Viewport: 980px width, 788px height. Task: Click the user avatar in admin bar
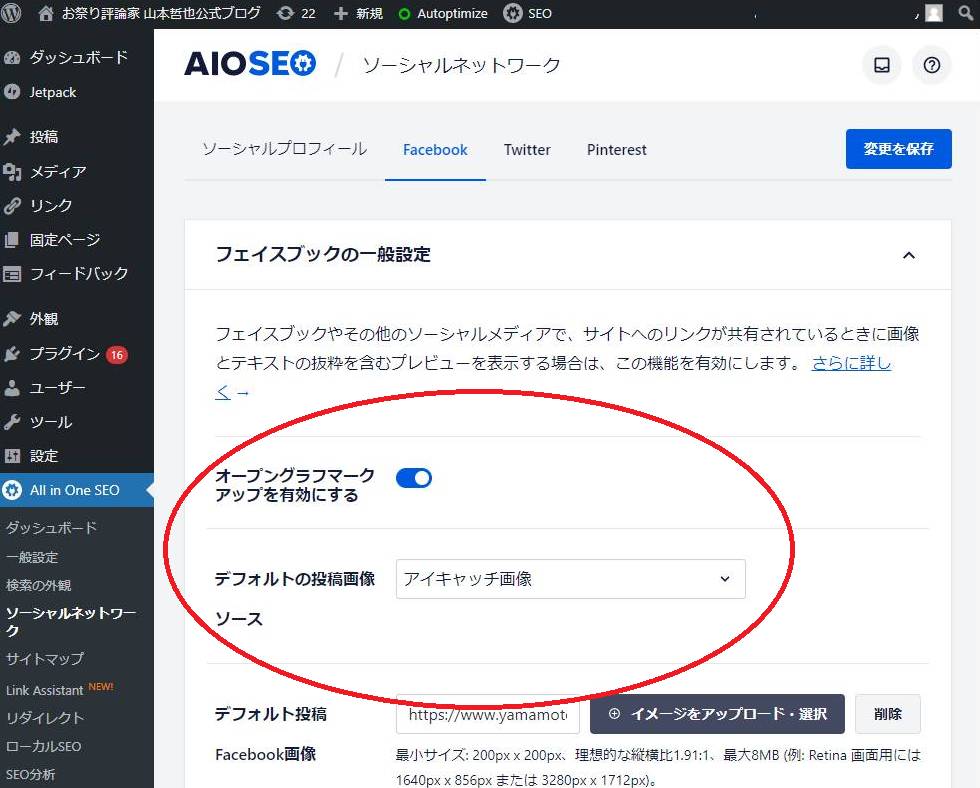pyautogui.click(x=933, y=13)
